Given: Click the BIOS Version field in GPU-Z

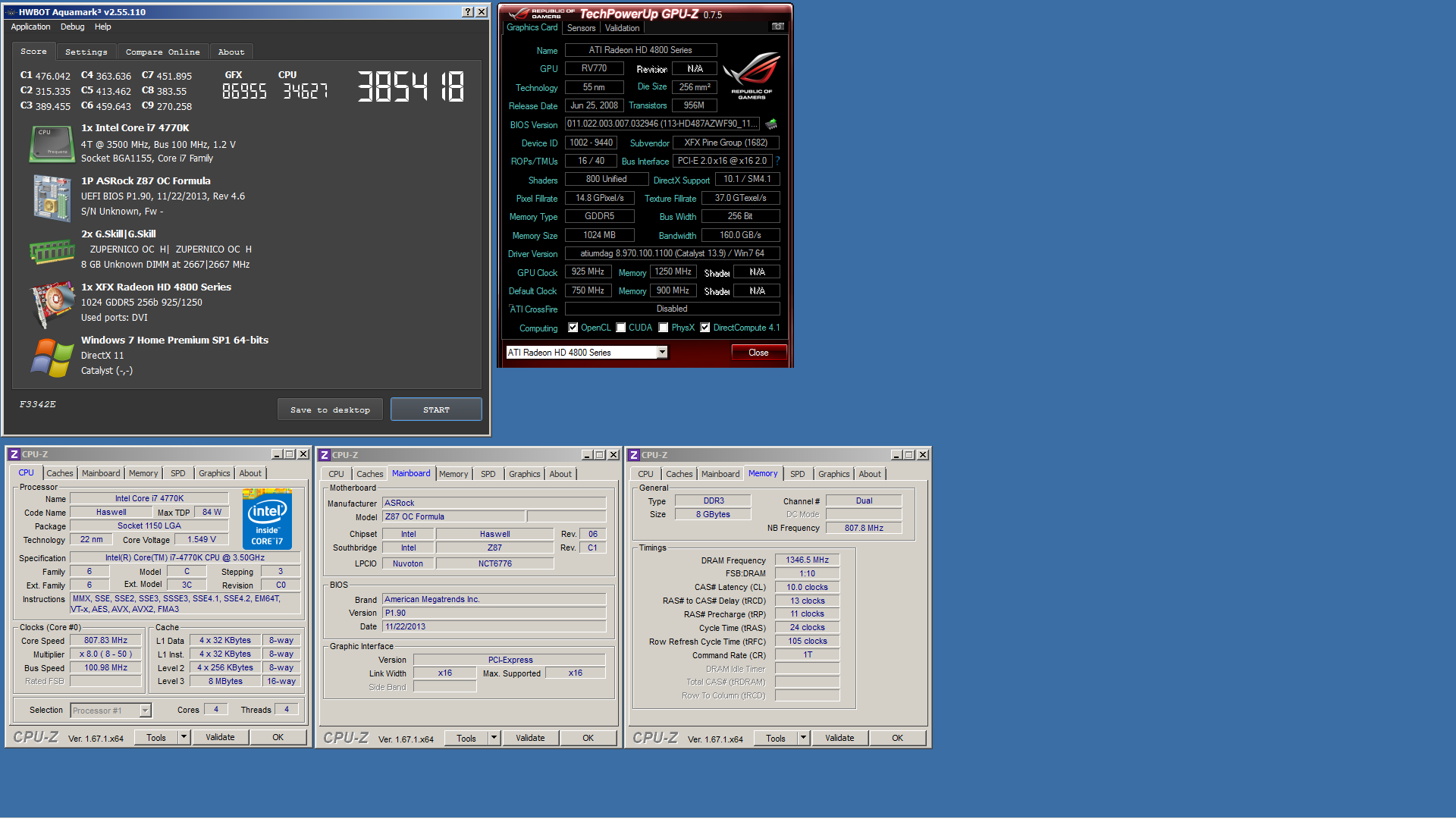Looking at the screenshot, I should pos(662,124).
